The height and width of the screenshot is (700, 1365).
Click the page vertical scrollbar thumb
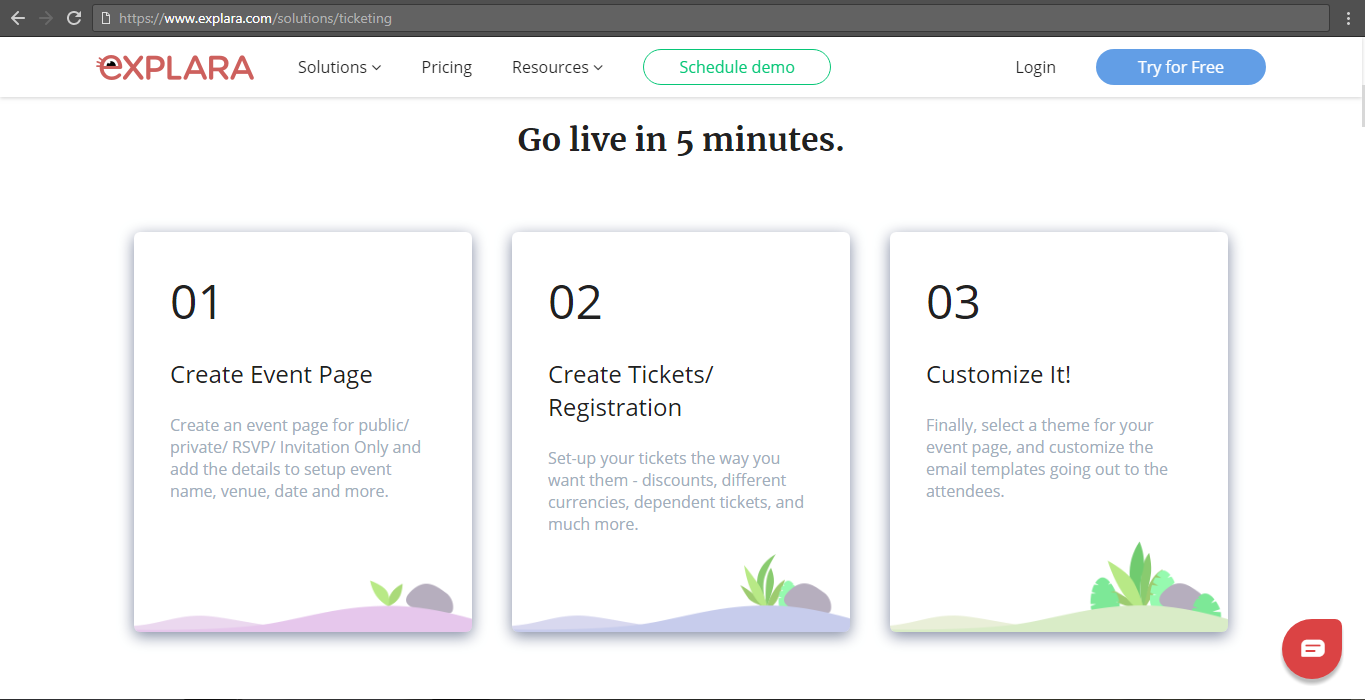[1361, 107]
